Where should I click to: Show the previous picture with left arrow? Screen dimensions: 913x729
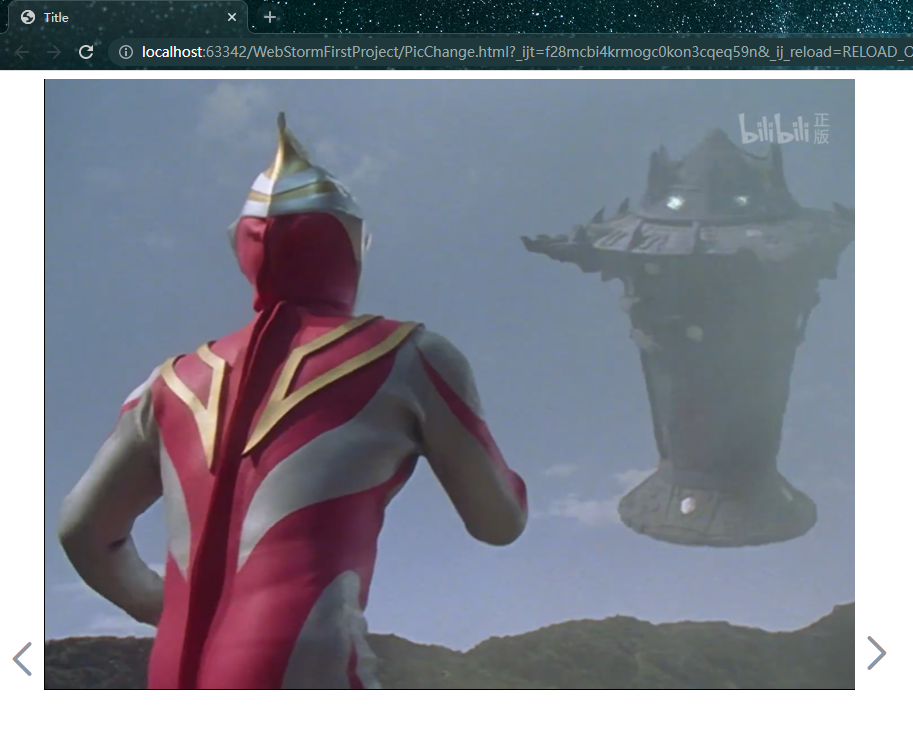tap(22, 659)
